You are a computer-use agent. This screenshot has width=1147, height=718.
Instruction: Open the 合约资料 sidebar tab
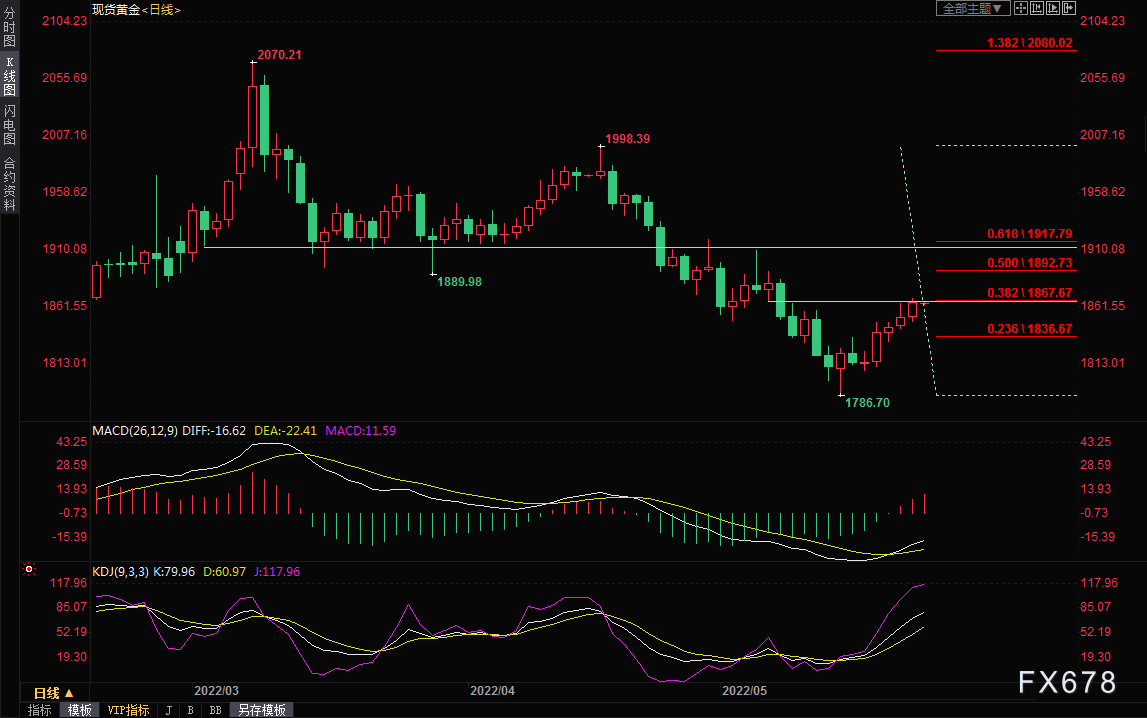[10, 184]
